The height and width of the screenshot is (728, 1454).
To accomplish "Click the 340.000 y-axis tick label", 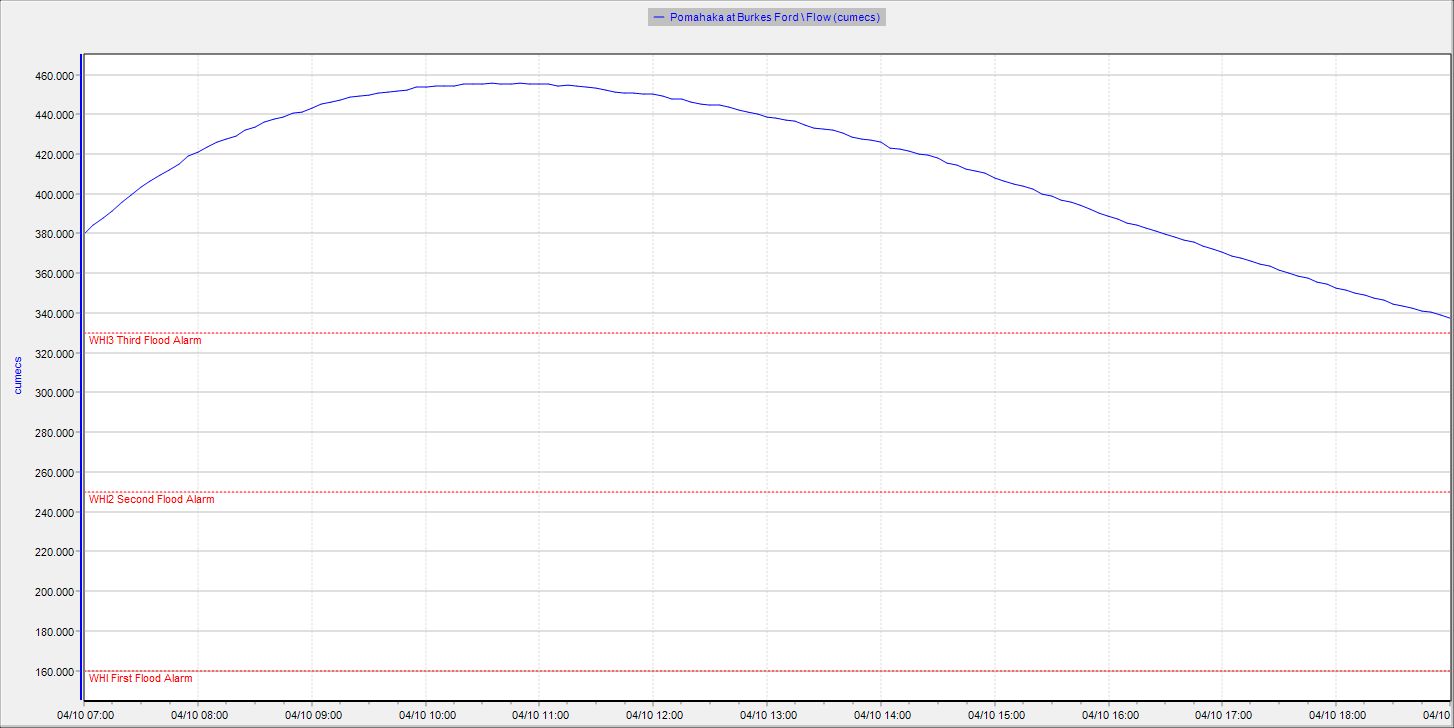I will [x=54, y=314].
